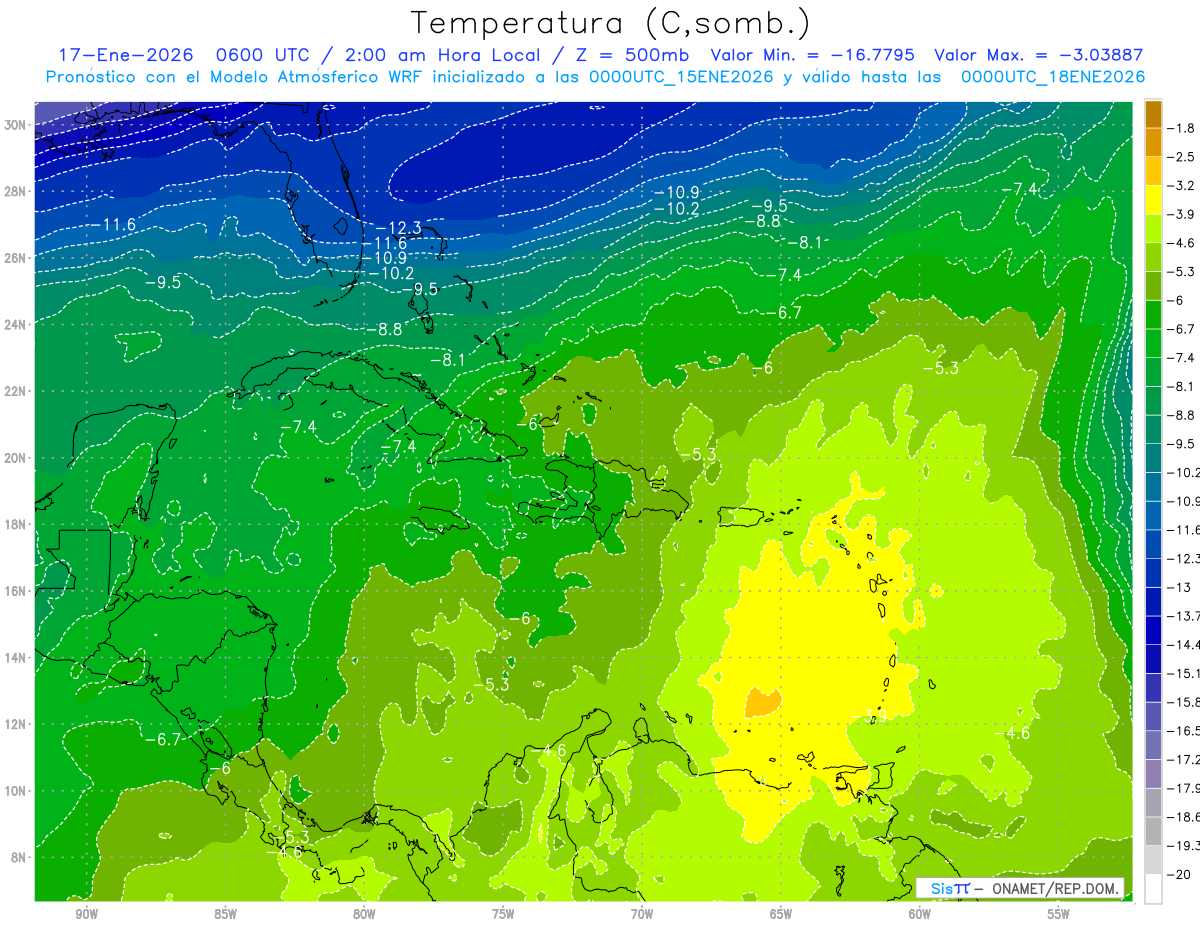Pick the orange swatch between -1.8 and -2.5
The width and height of the screenshot is (1200, 927).
pos(1153,142)
